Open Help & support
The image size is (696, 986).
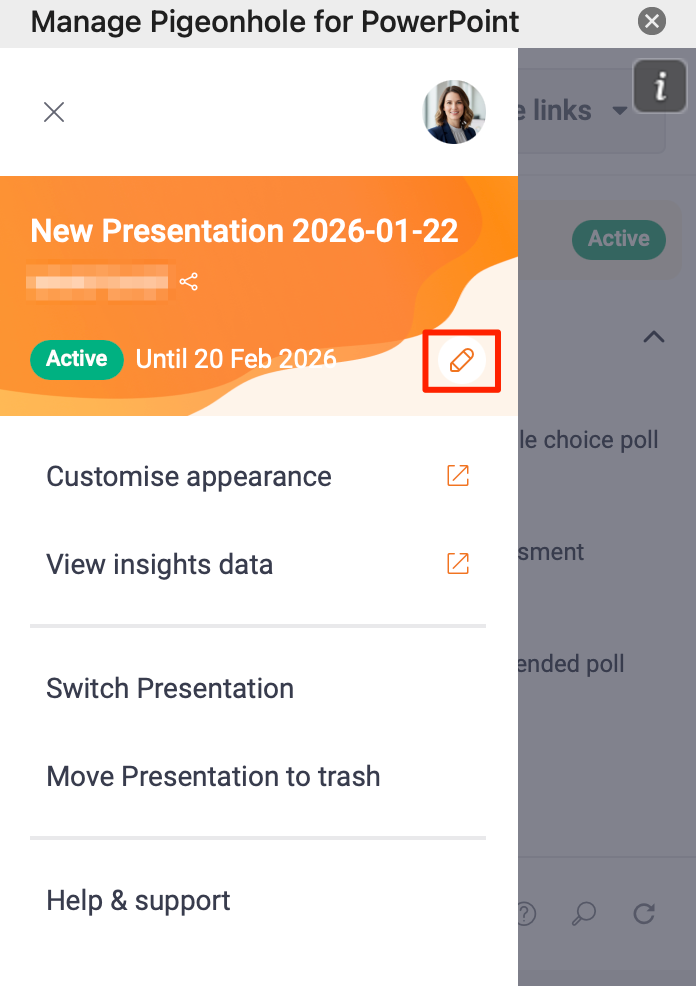coord(138,901)
